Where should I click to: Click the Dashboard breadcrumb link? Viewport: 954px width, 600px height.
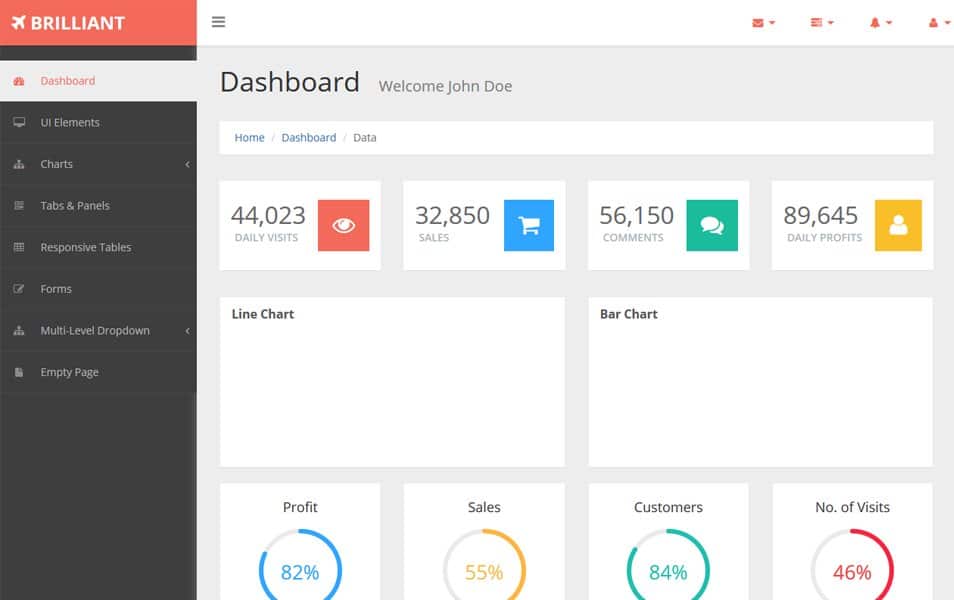click(309, 137)
